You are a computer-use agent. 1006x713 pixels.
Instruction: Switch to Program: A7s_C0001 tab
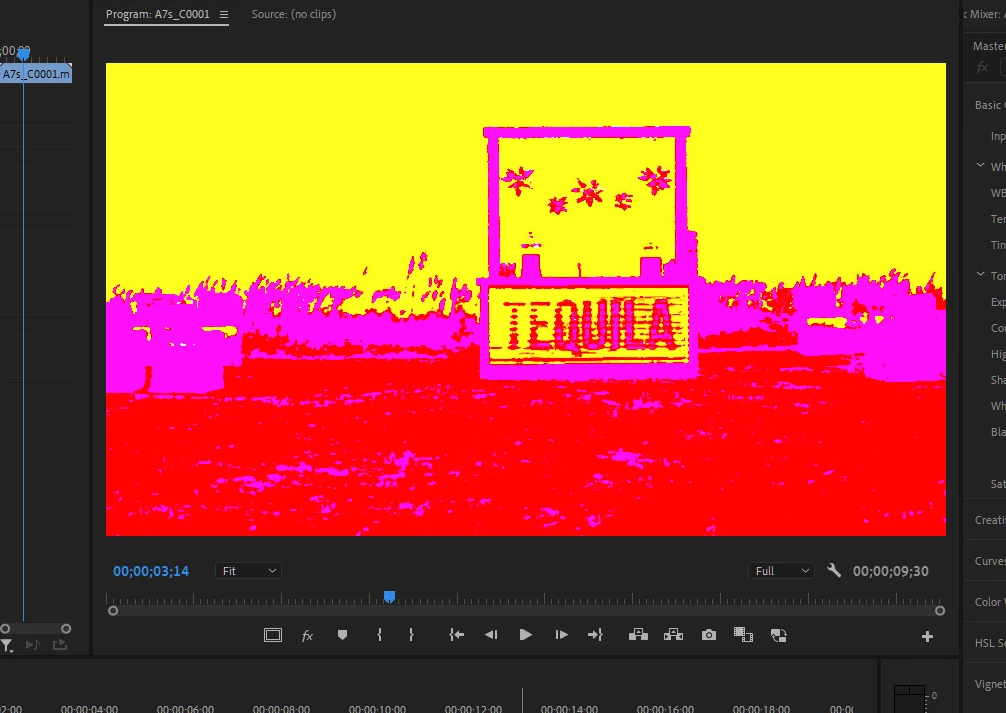[158, 14]
